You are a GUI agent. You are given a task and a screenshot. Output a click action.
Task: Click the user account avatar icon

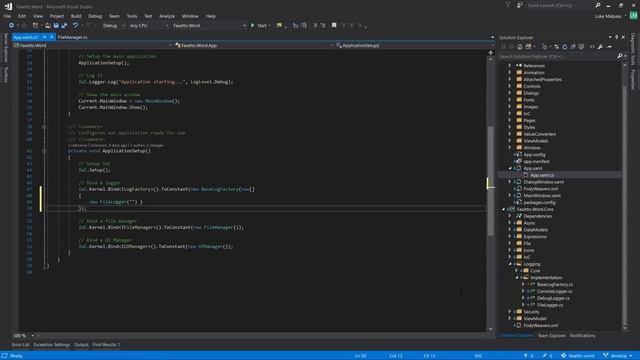tap(633, 16)
